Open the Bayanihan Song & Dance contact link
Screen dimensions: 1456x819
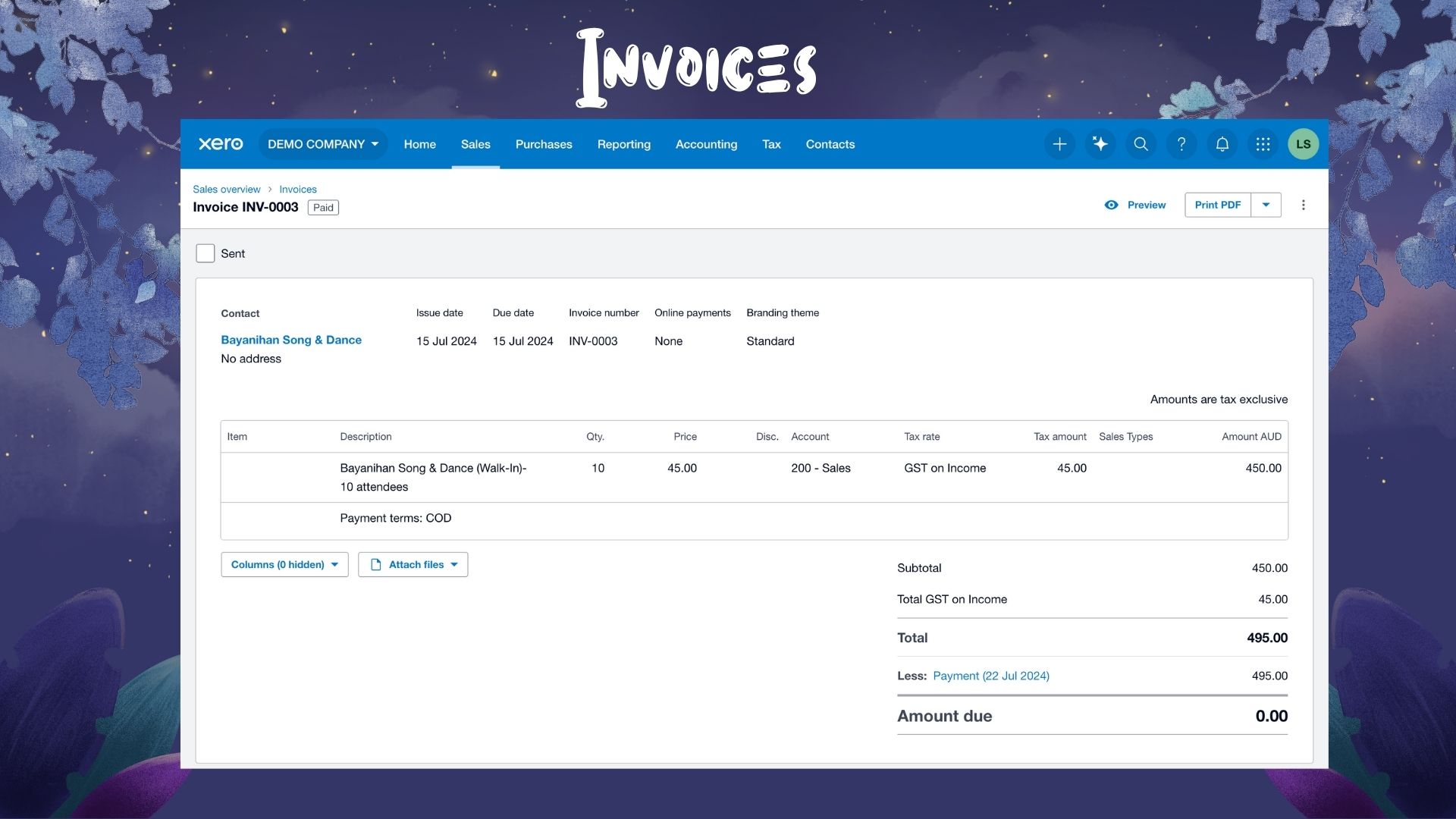291,340
